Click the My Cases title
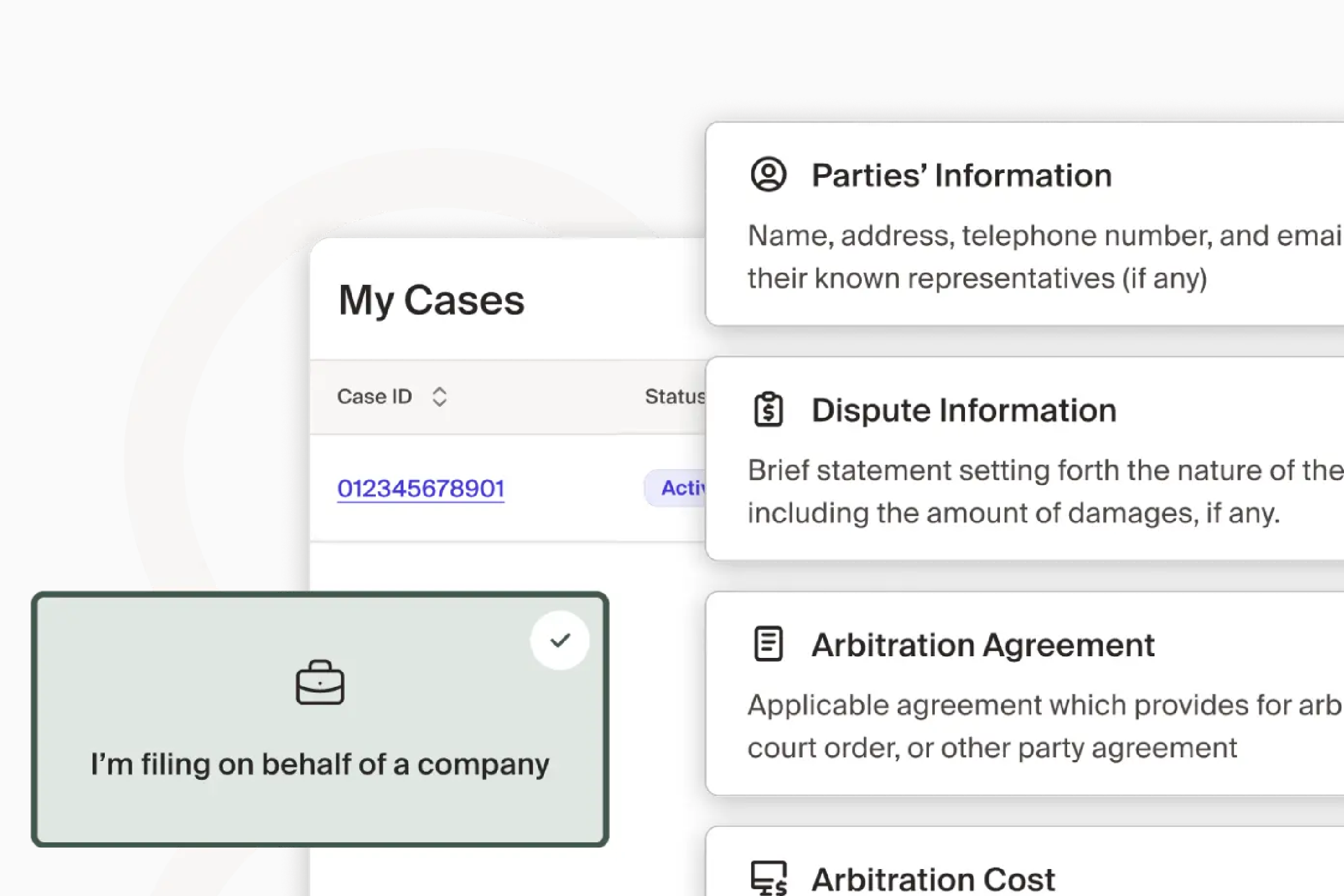This screenshot has width=1344, height=896. tap(432, 300)
